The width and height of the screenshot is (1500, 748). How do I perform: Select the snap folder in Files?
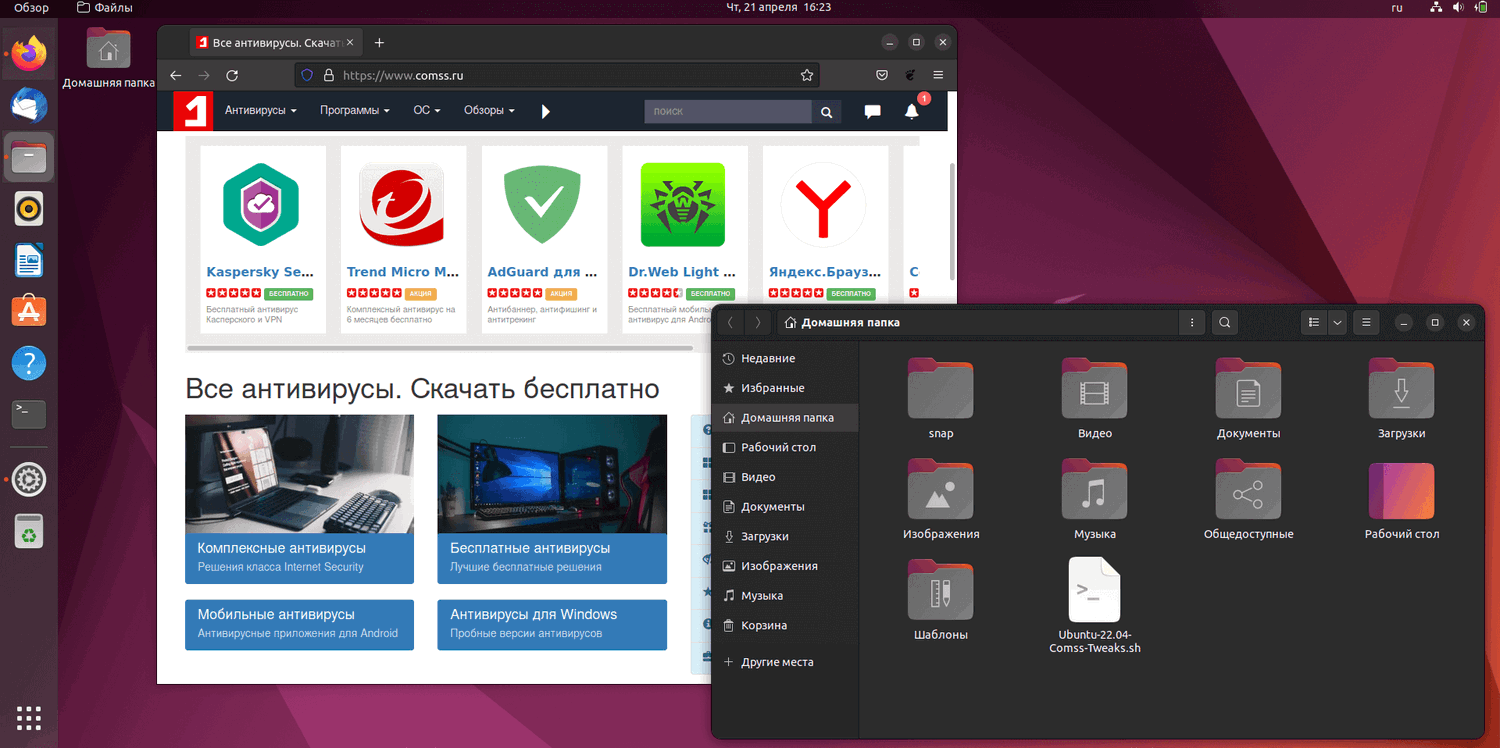point(941,398)
